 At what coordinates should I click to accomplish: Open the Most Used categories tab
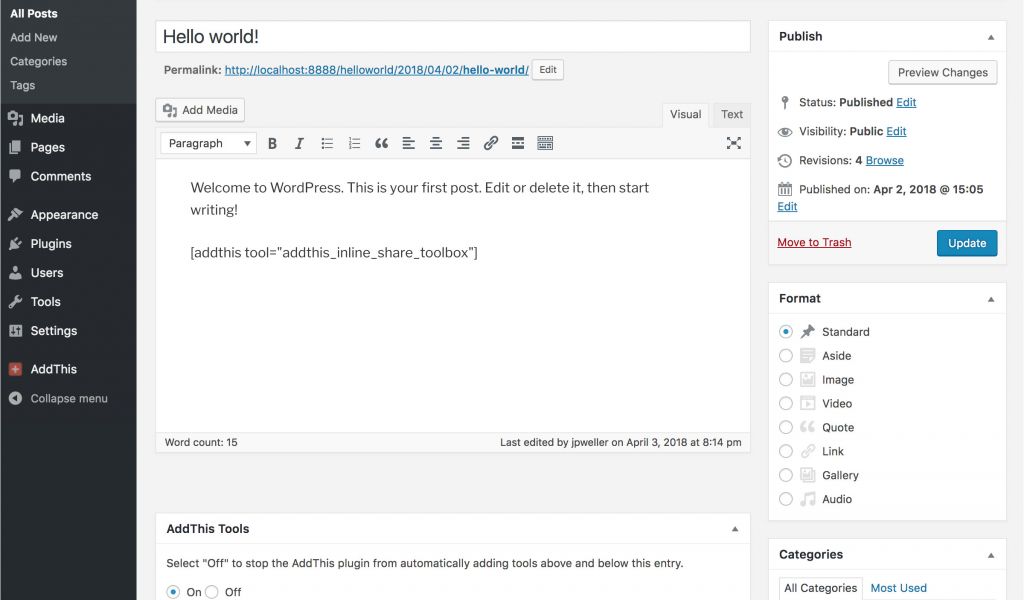pos(898,588)
